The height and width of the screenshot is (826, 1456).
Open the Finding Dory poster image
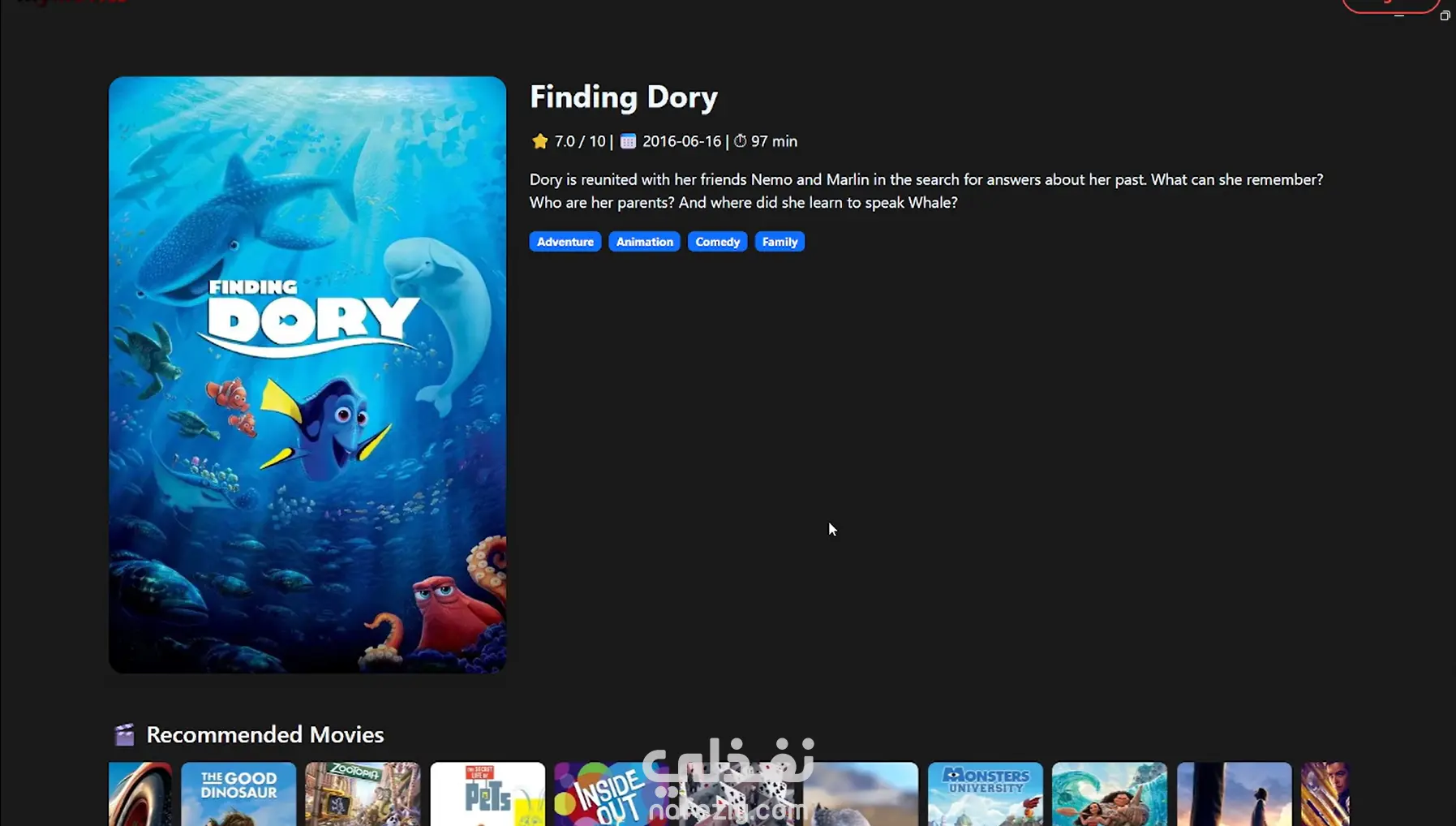tap(307, 375)
